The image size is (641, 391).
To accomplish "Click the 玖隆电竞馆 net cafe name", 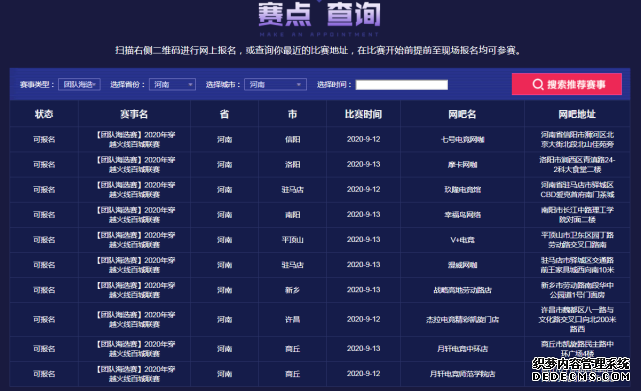I will click(462, 190).
